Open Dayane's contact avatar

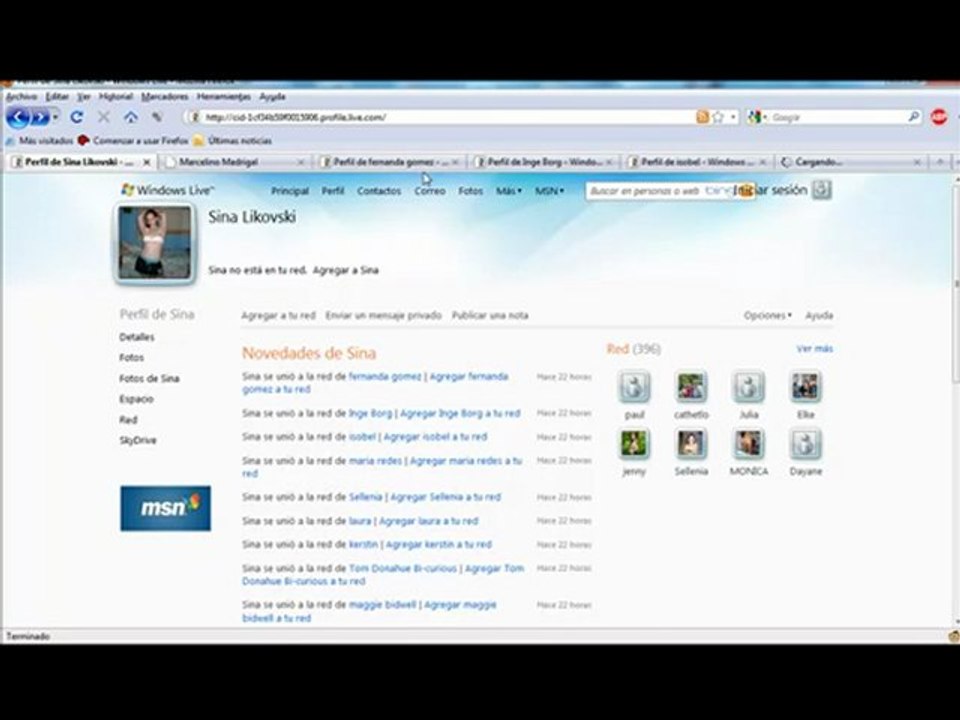point(805,444)
